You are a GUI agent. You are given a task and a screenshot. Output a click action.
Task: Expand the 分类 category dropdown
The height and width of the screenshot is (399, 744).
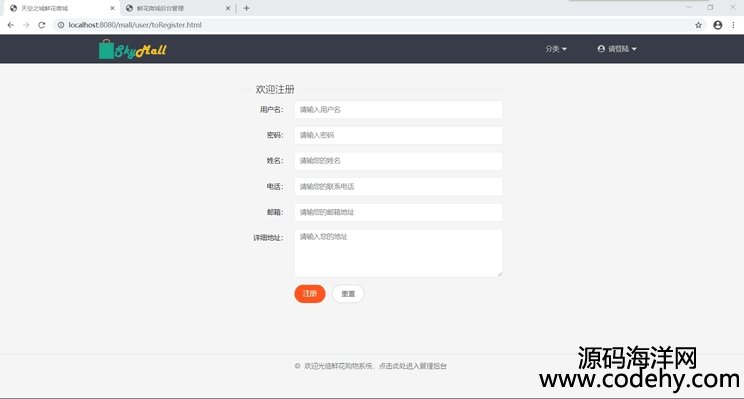pyautogui.click(x=556, y=49)
